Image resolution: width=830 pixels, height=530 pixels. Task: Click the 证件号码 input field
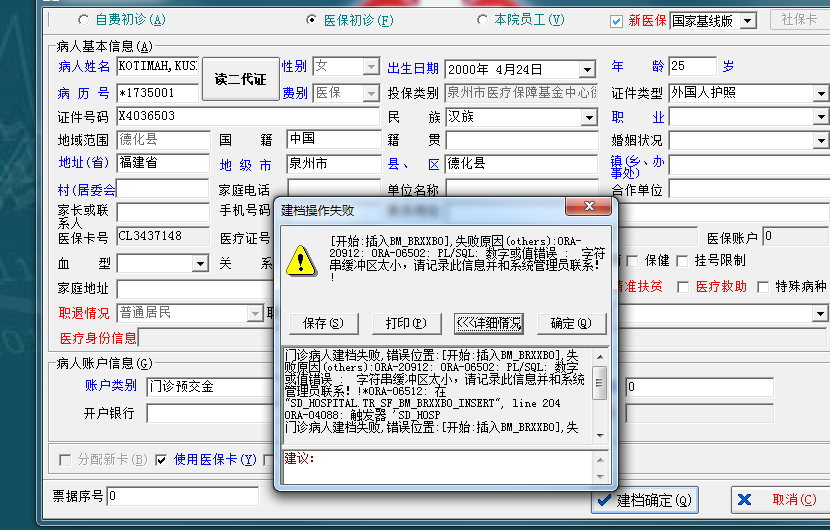(248, 116)
